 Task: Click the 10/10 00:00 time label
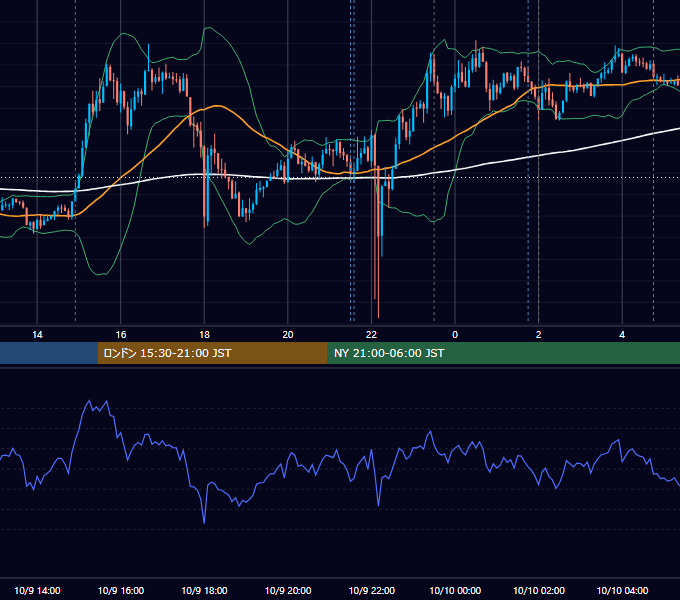point(455,590)
